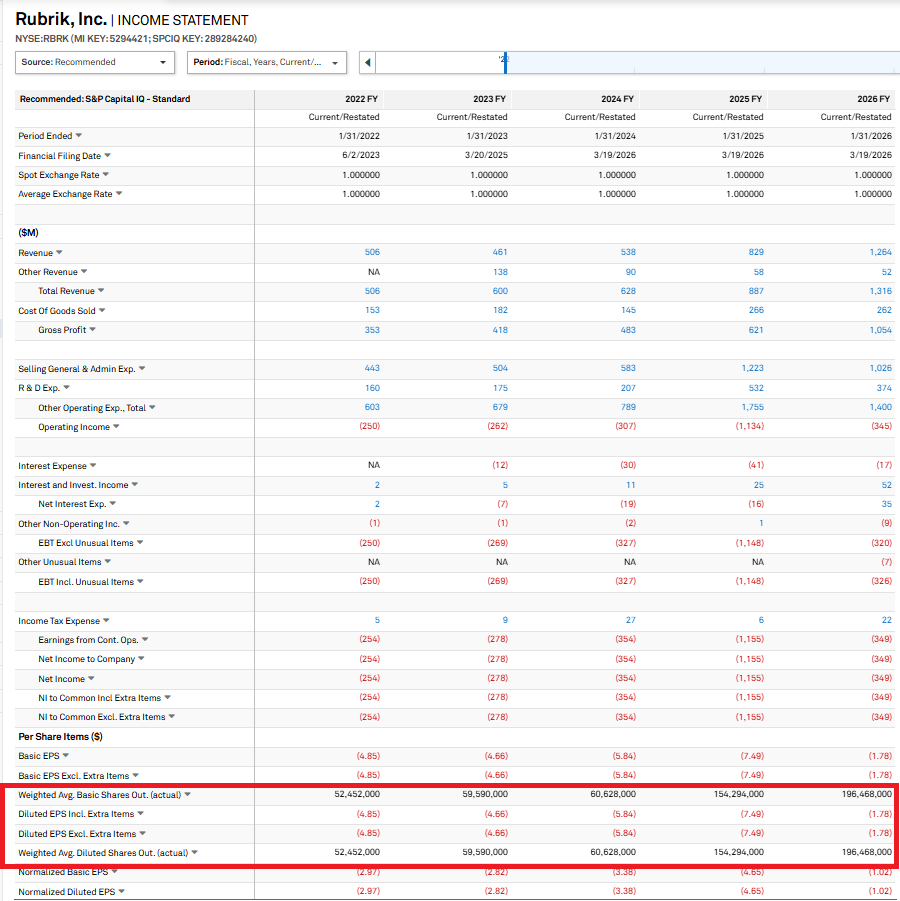The image size is (900, 901).
Task: Open the Other Revenue row menu arrow
Action: click(x=84, y=271)
